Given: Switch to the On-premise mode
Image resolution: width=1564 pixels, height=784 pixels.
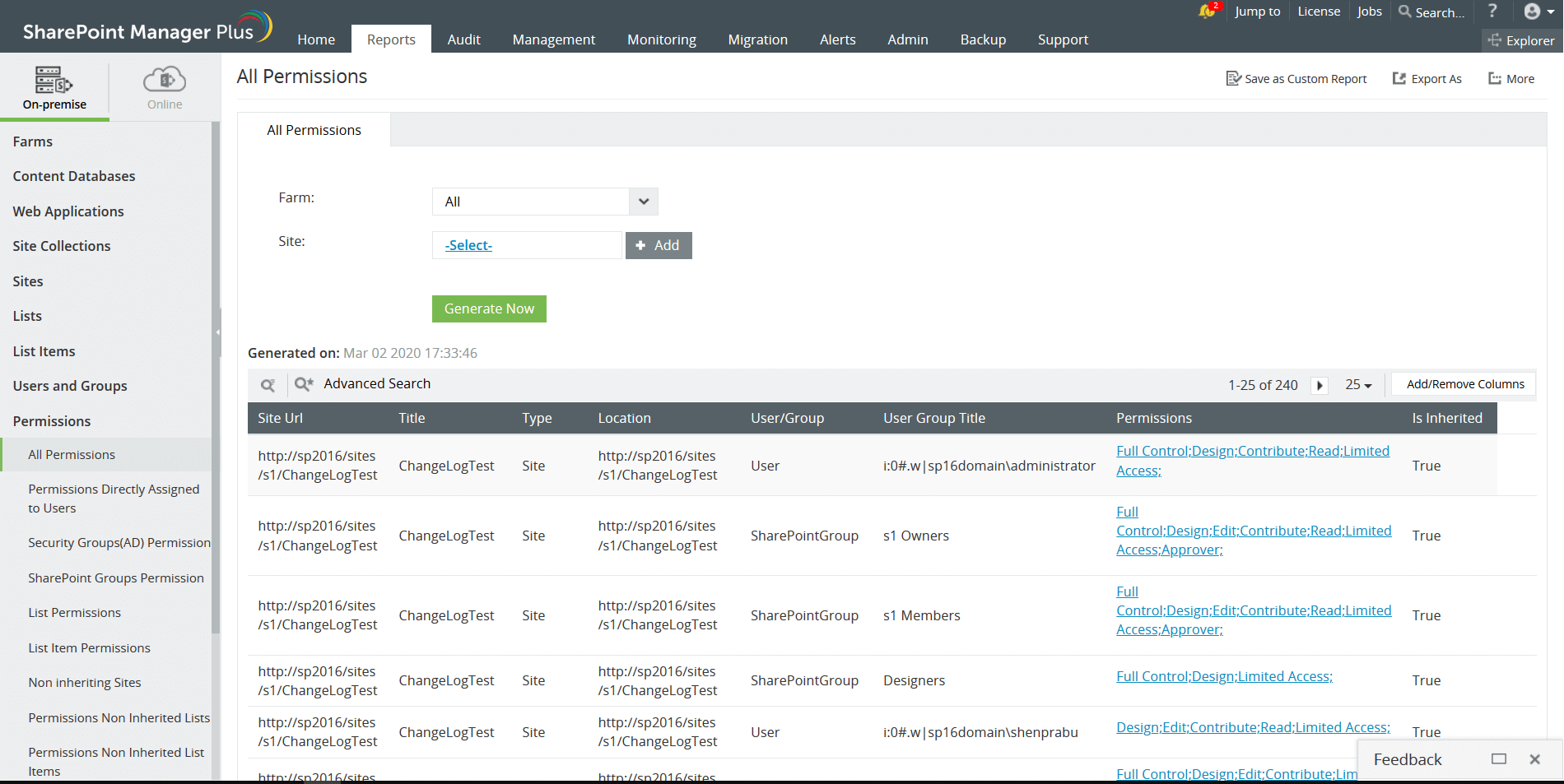Looking at the screenshot, I should pos(54,86).
